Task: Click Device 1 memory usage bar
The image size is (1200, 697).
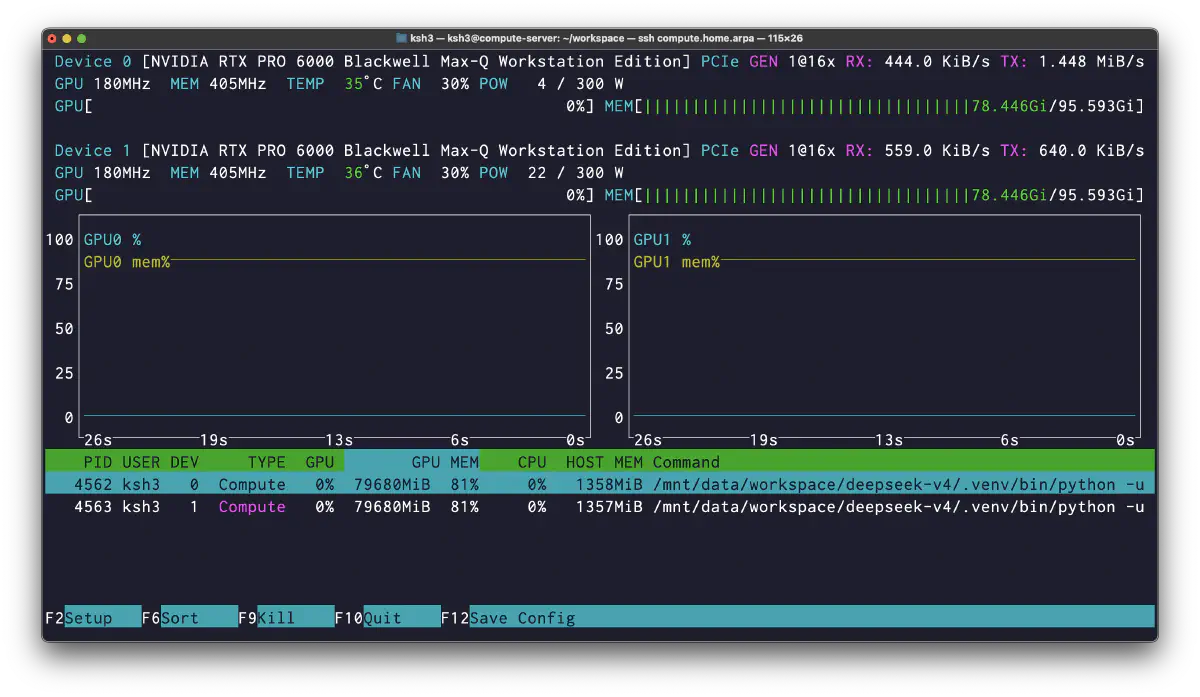Action: click(x=874, y=194)
